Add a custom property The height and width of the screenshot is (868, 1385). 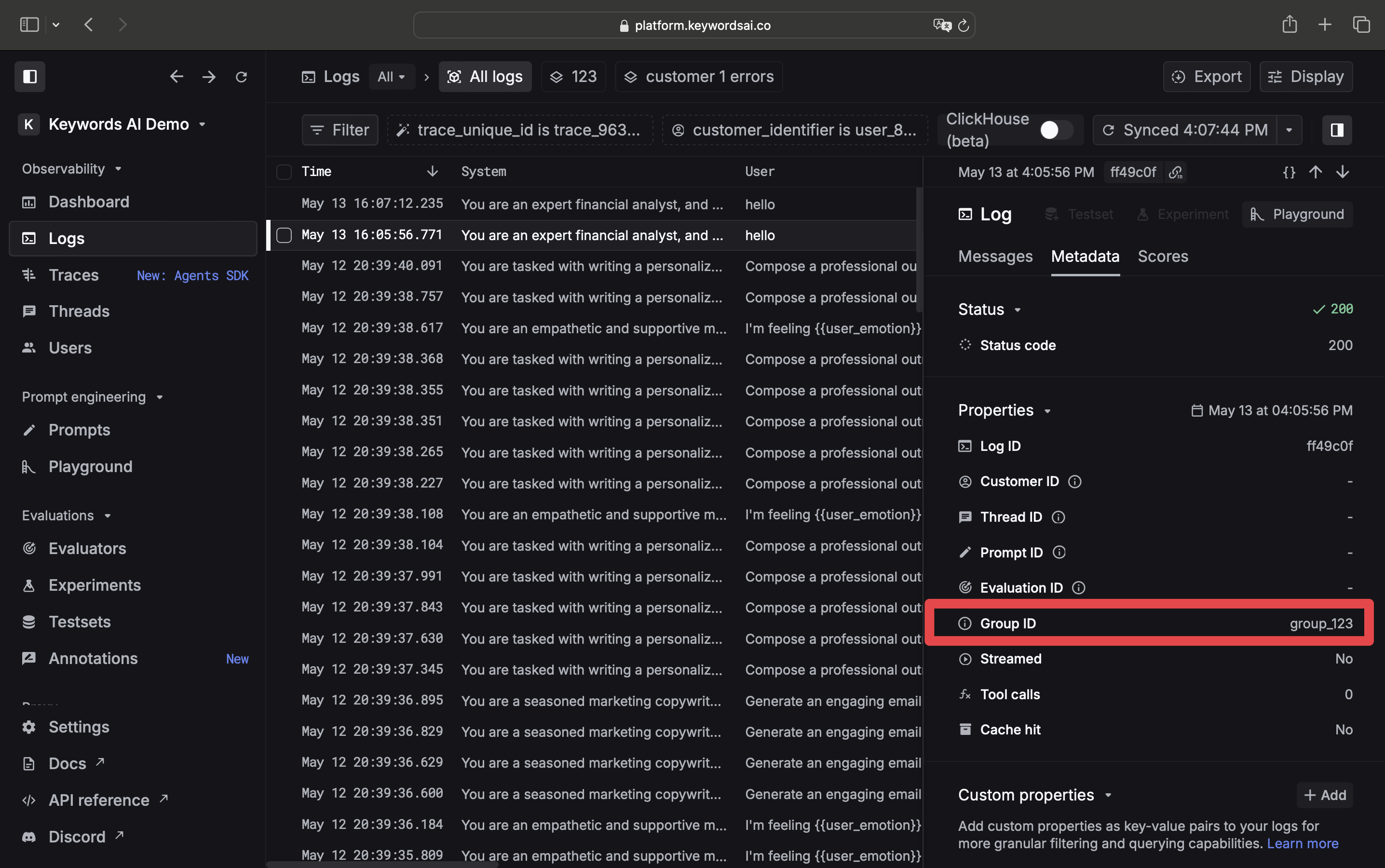pyautogui.click(x=1324, y=795)
